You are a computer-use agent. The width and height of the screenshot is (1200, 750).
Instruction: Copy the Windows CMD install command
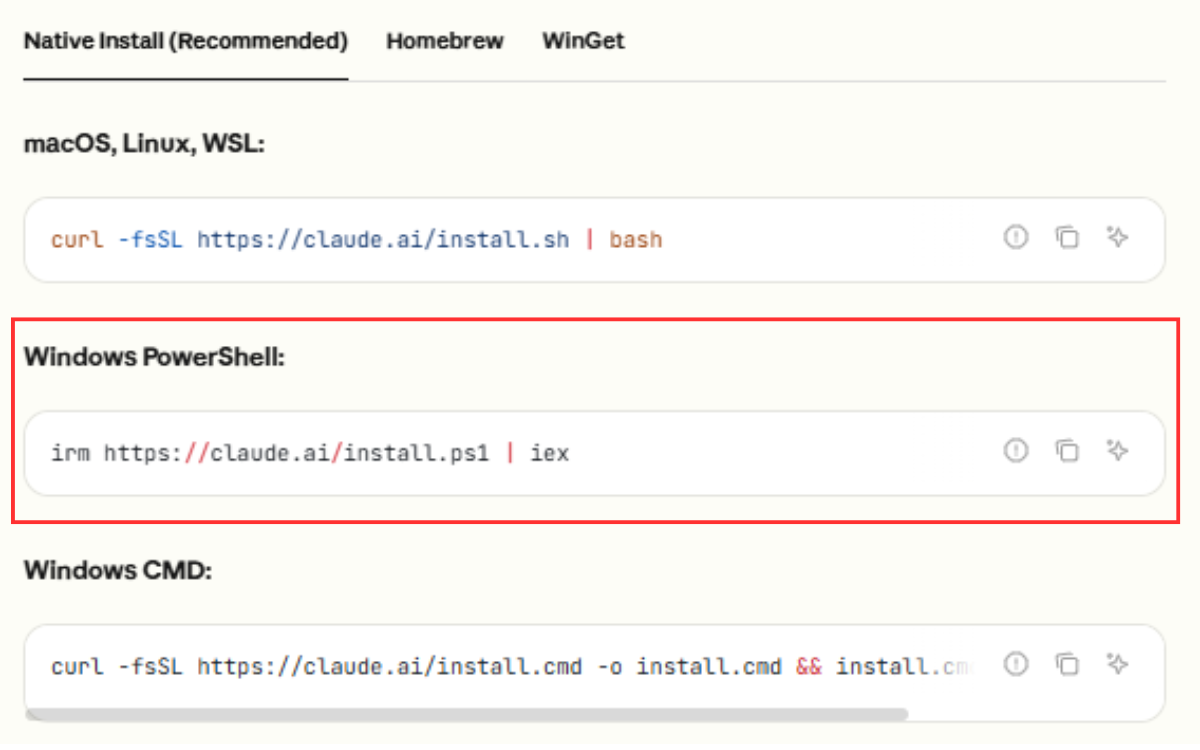pyautogui.click(x=1067, y=664)
